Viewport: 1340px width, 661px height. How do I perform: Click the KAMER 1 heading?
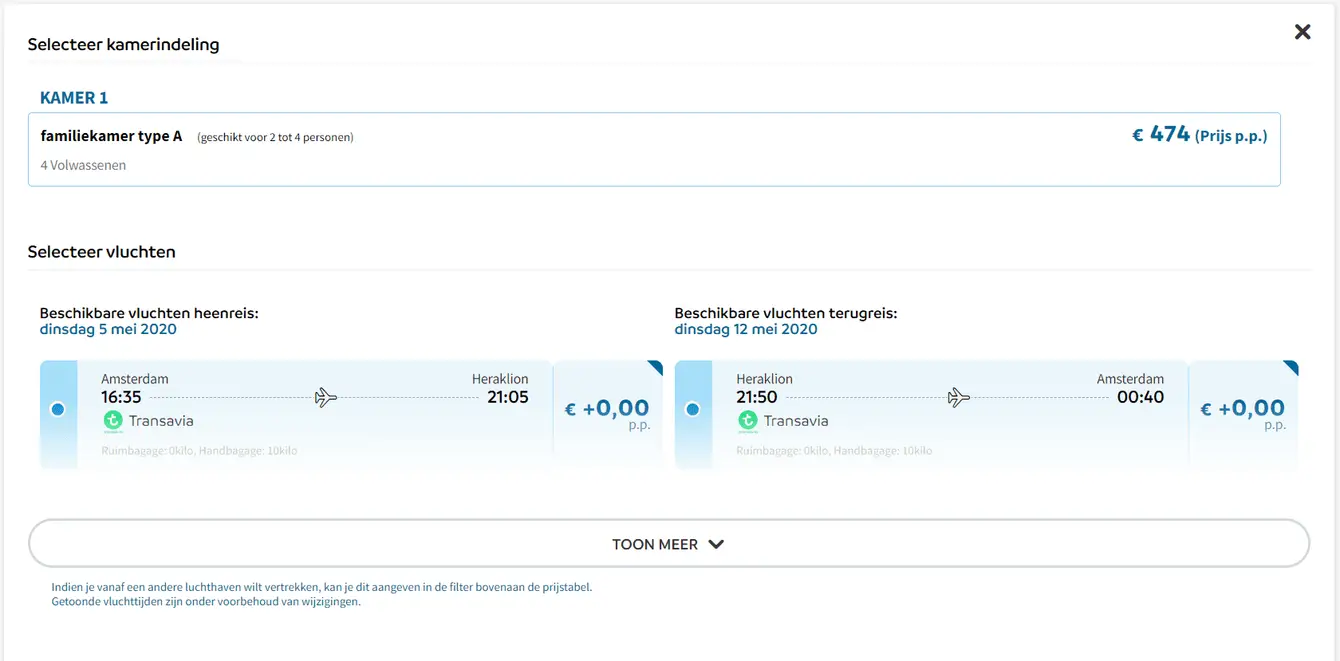click(x=74, y=98)
